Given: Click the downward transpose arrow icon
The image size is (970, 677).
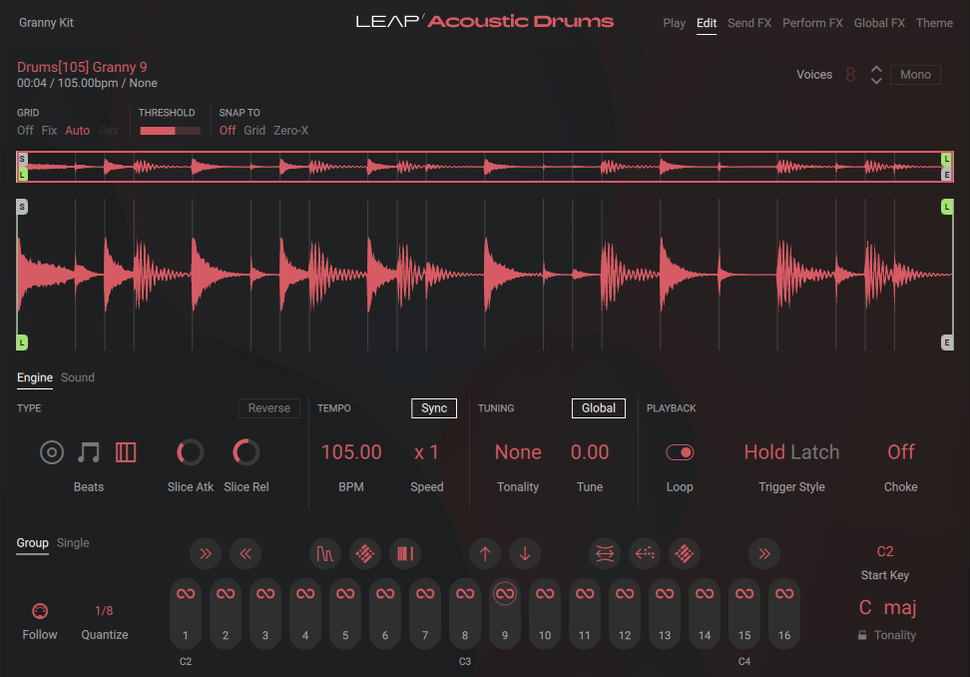Looking at the screenshot, I should click(x=525, y=553).
